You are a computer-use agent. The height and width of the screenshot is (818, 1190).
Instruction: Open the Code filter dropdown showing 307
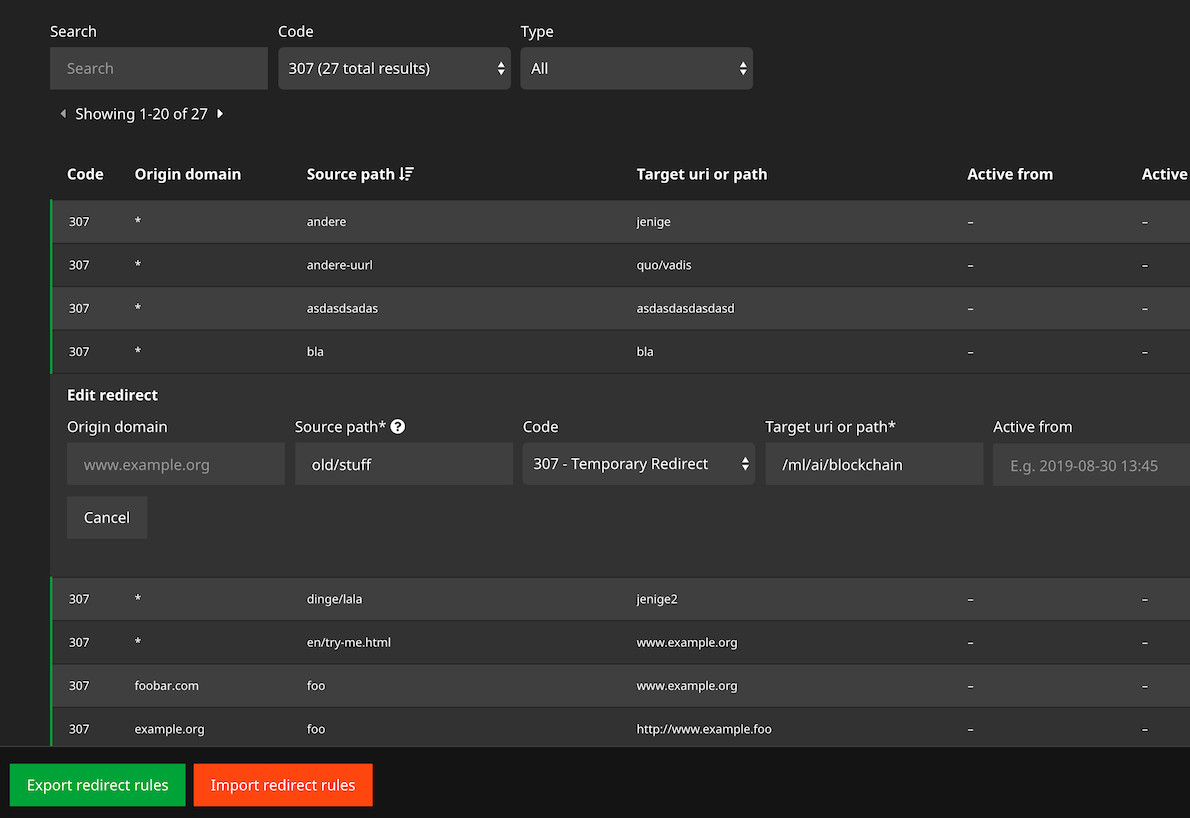pyautogui.click(x=394, y=68)
